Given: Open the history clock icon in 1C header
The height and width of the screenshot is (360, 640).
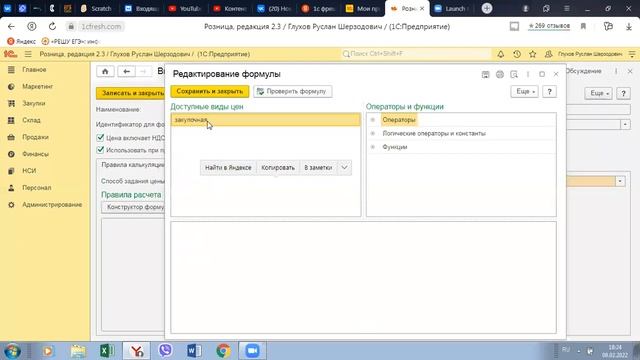Looking at the screenshot, I should coord(517,54).
